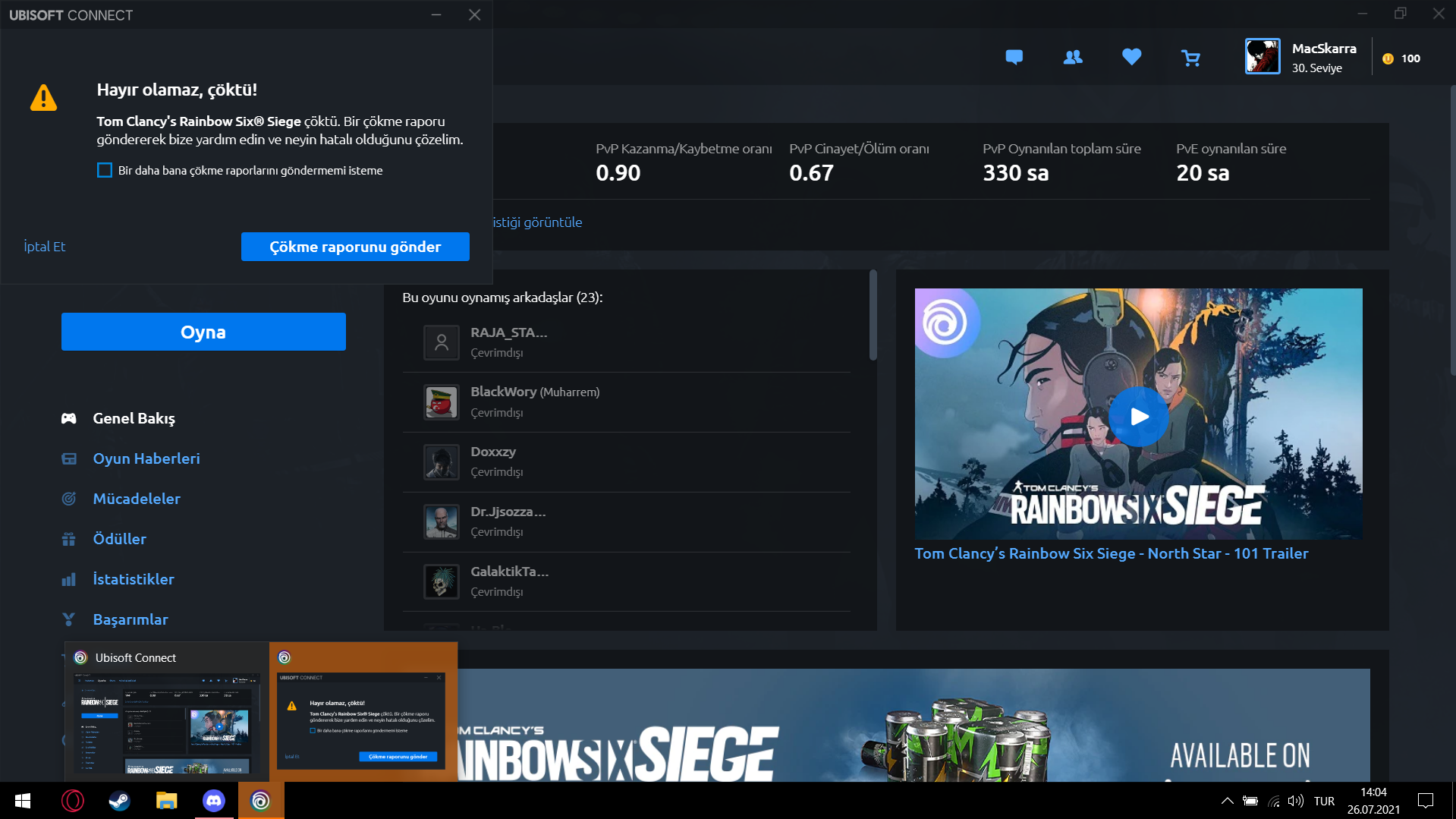The image size is (1456, 819).
Task: Minimize the crash report dialog
Action: coord(436,15)
